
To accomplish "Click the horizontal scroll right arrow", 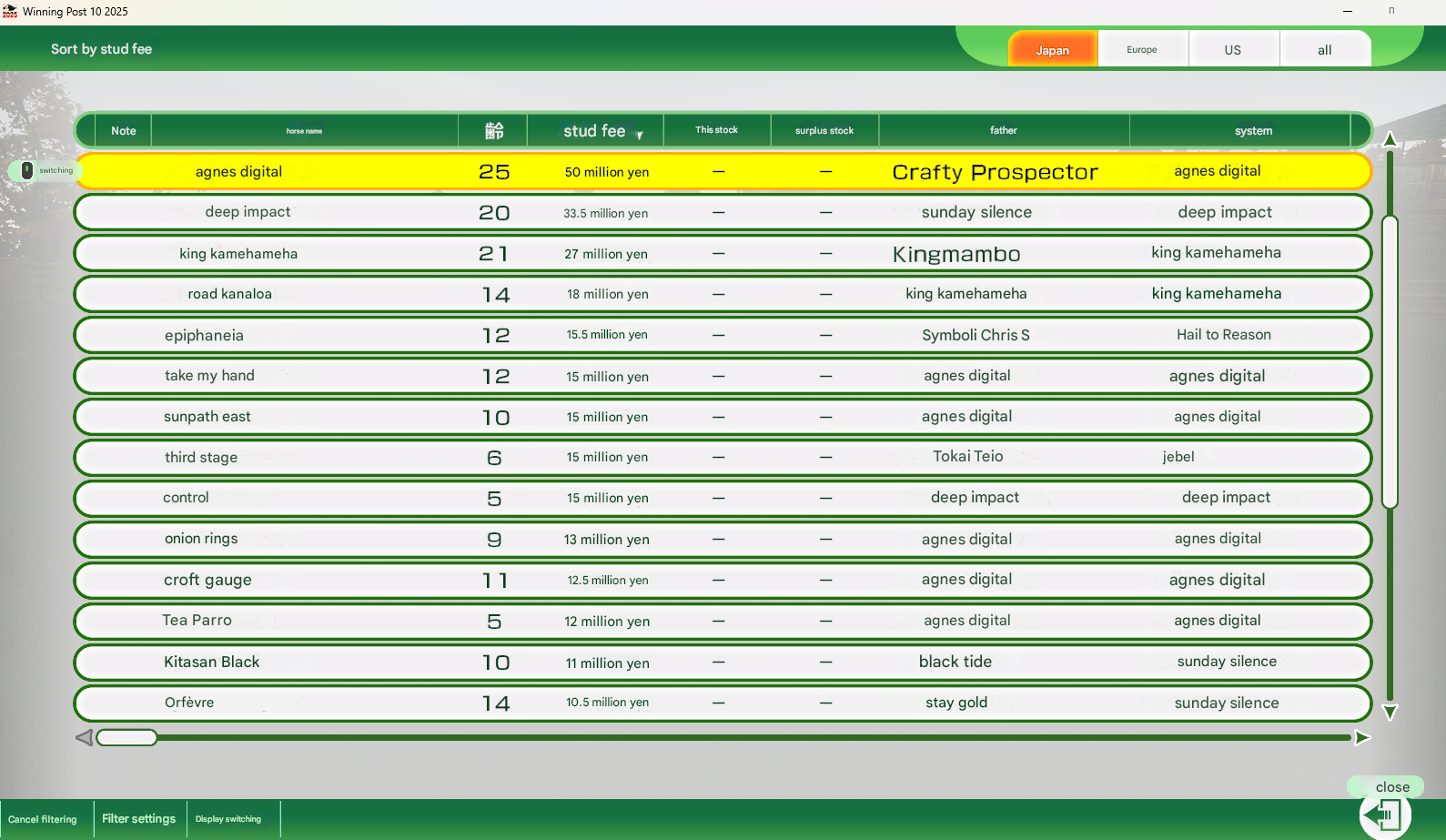I will tap(1362, 737).
